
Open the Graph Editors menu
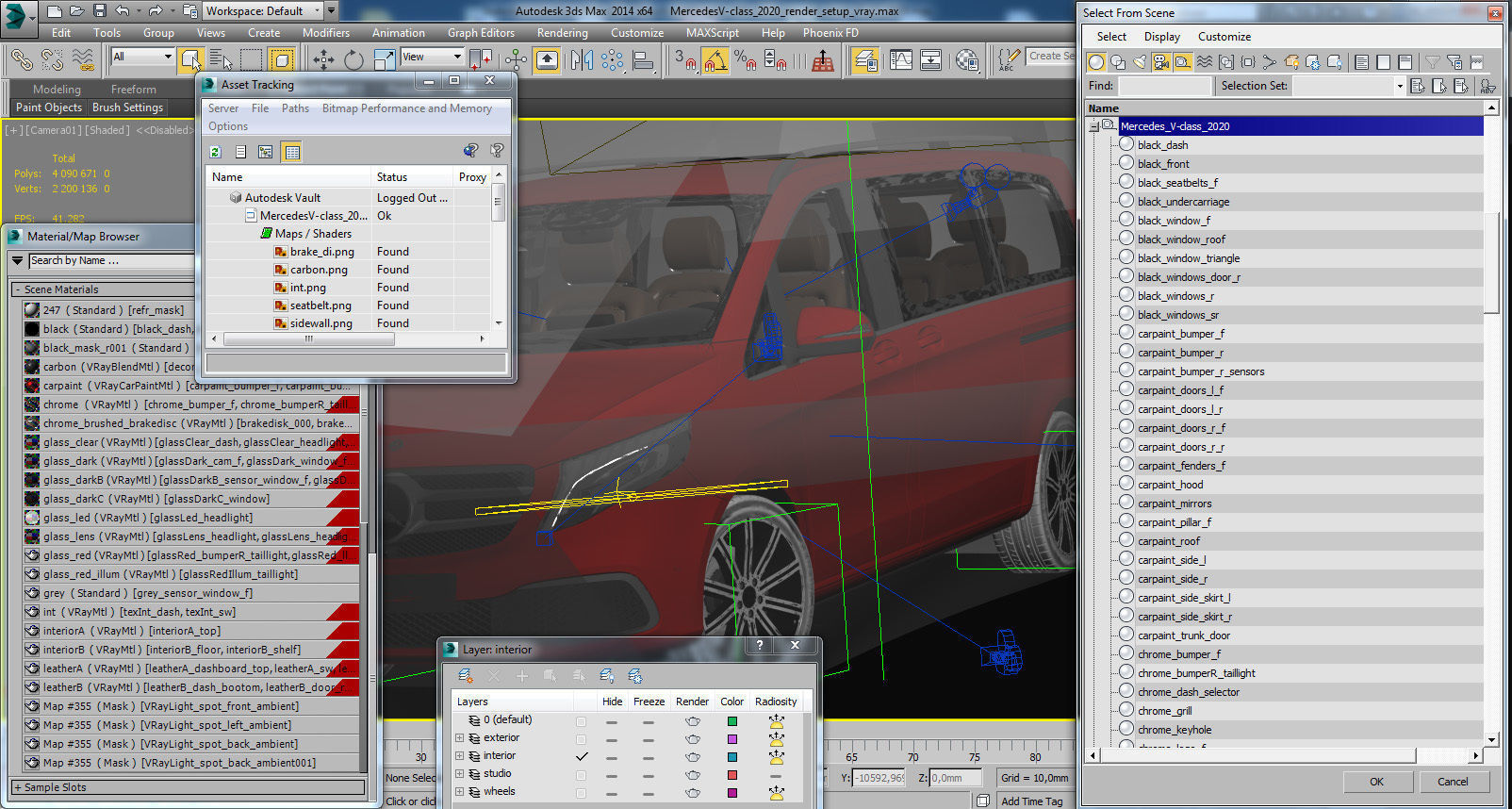coord(481,32)
